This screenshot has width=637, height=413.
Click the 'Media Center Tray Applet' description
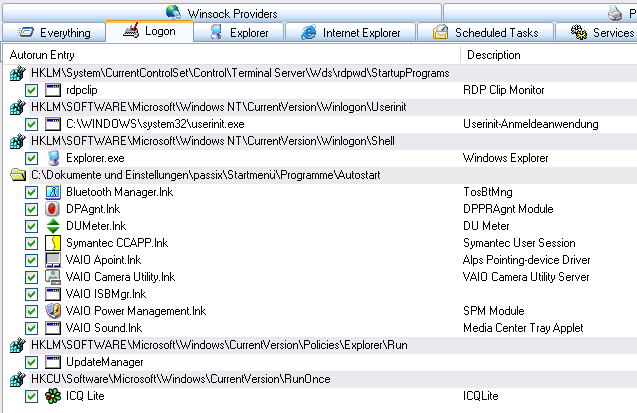[523, 328]
